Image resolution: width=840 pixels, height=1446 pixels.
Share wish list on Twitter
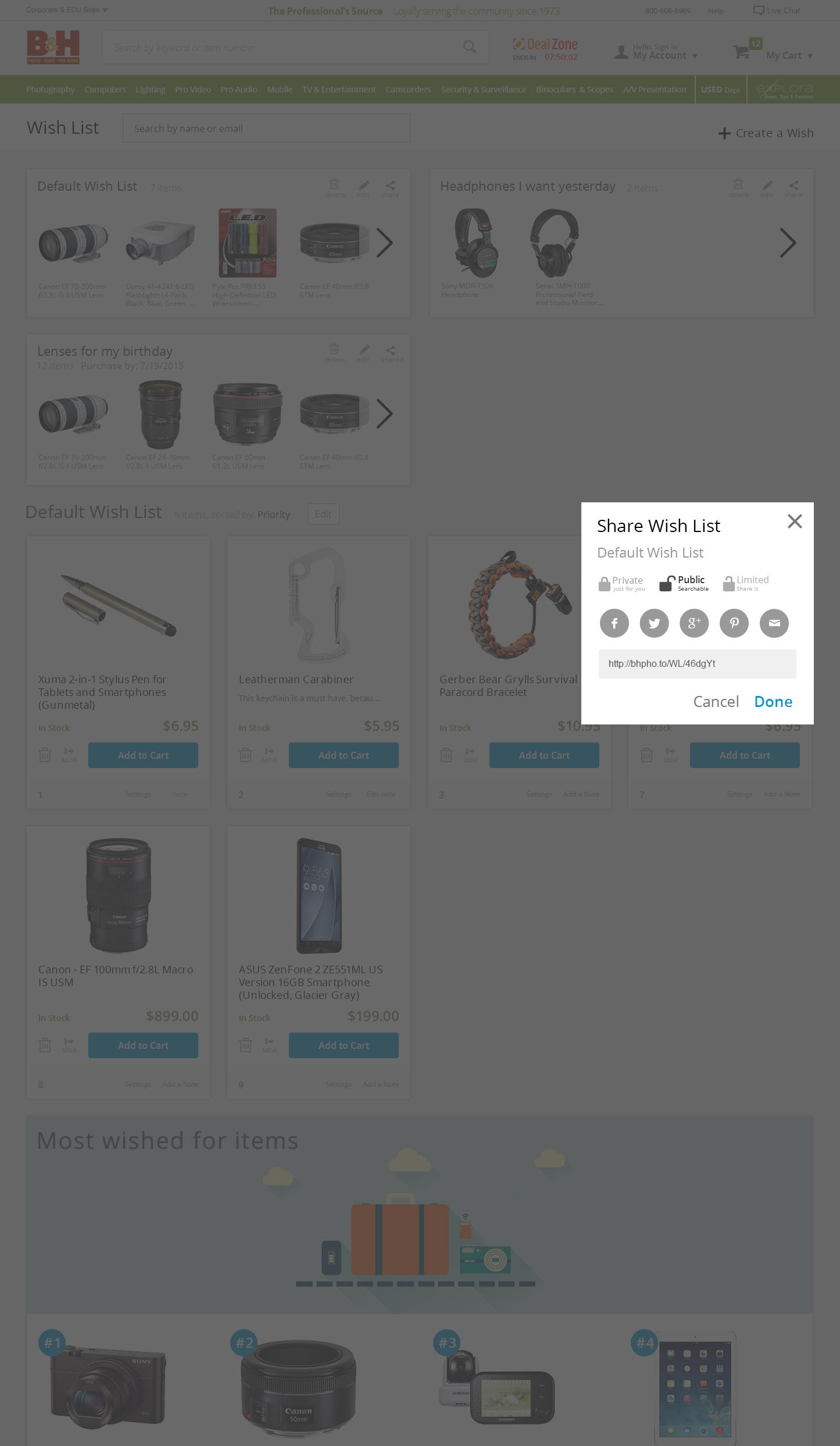click(655, 623)
